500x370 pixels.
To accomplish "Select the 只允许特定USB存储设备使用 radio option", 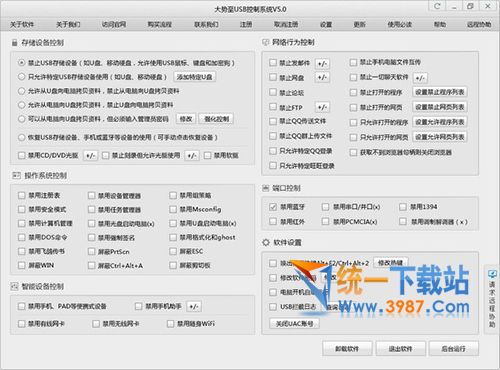I will click(22, 77).
